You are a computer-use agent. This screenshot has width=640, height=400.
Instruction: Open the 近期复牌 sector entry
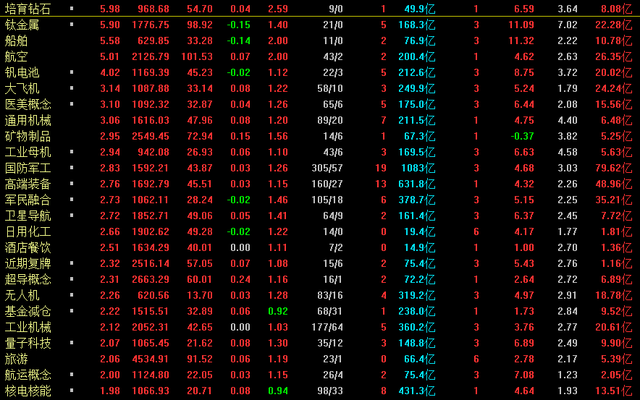click(28, 264)
